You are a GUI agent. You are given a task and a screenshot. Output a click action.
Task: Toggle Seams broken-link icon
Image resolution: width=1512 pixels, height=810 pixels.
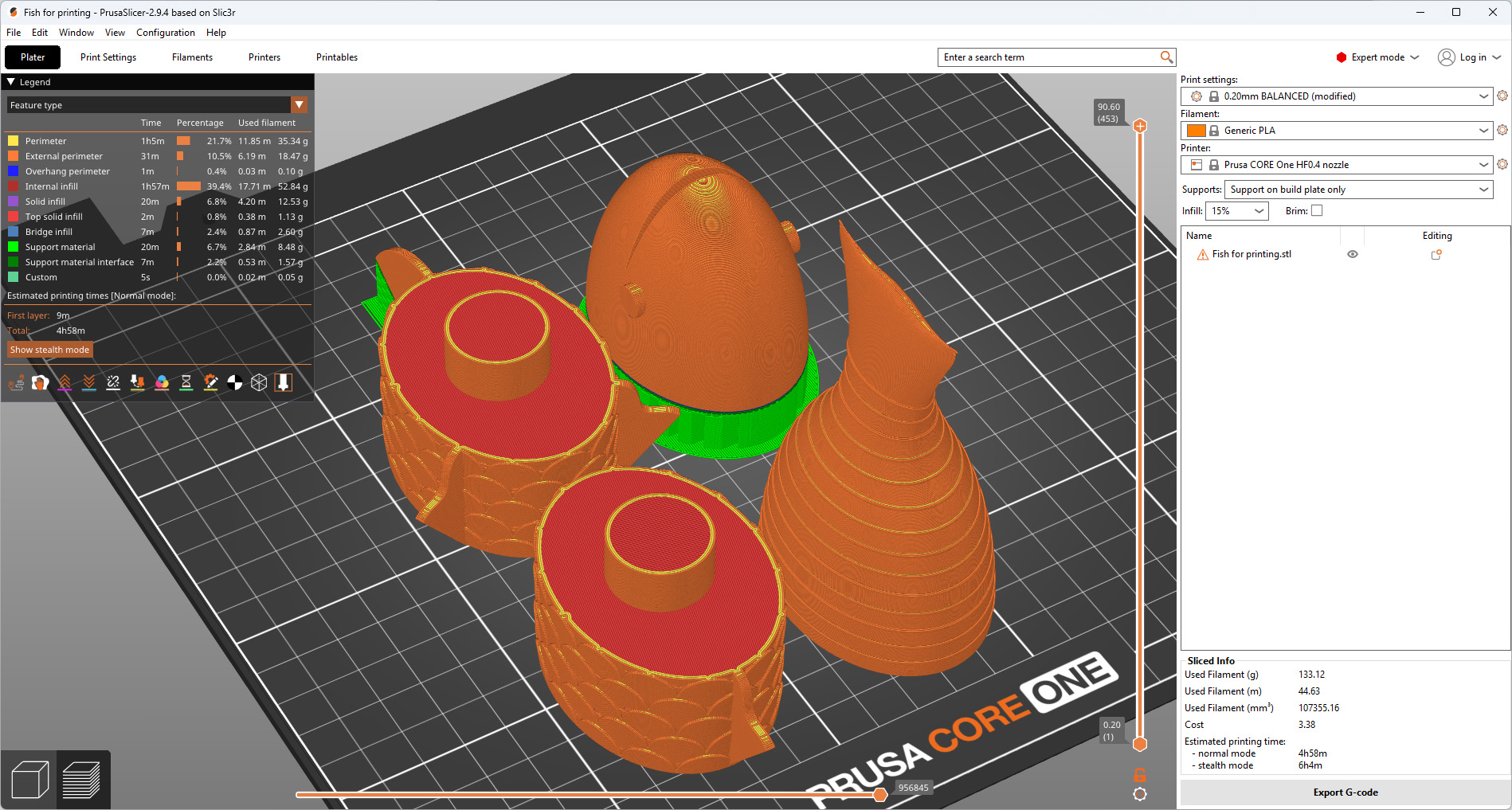(x=113, y=383)
